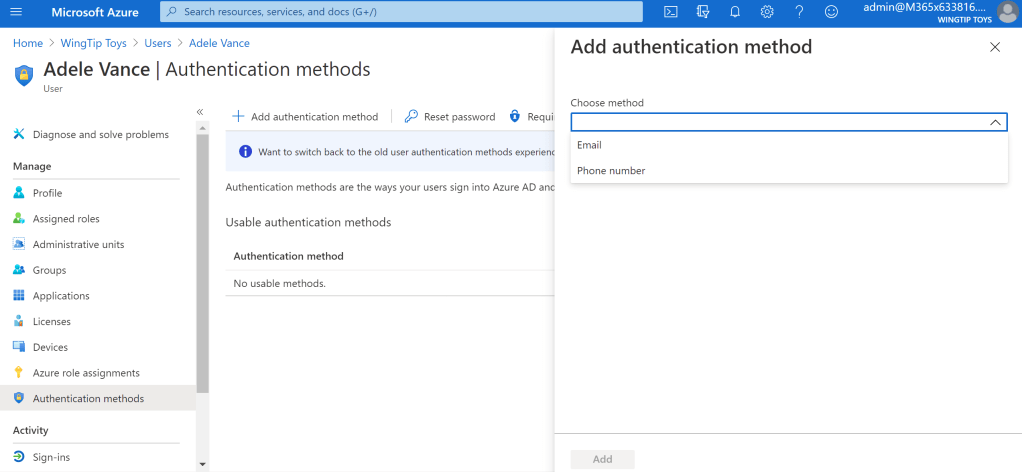This screenshot has height=472, width=1022.
Task: Open the hamburger portal menu
Action: [15, 12]
